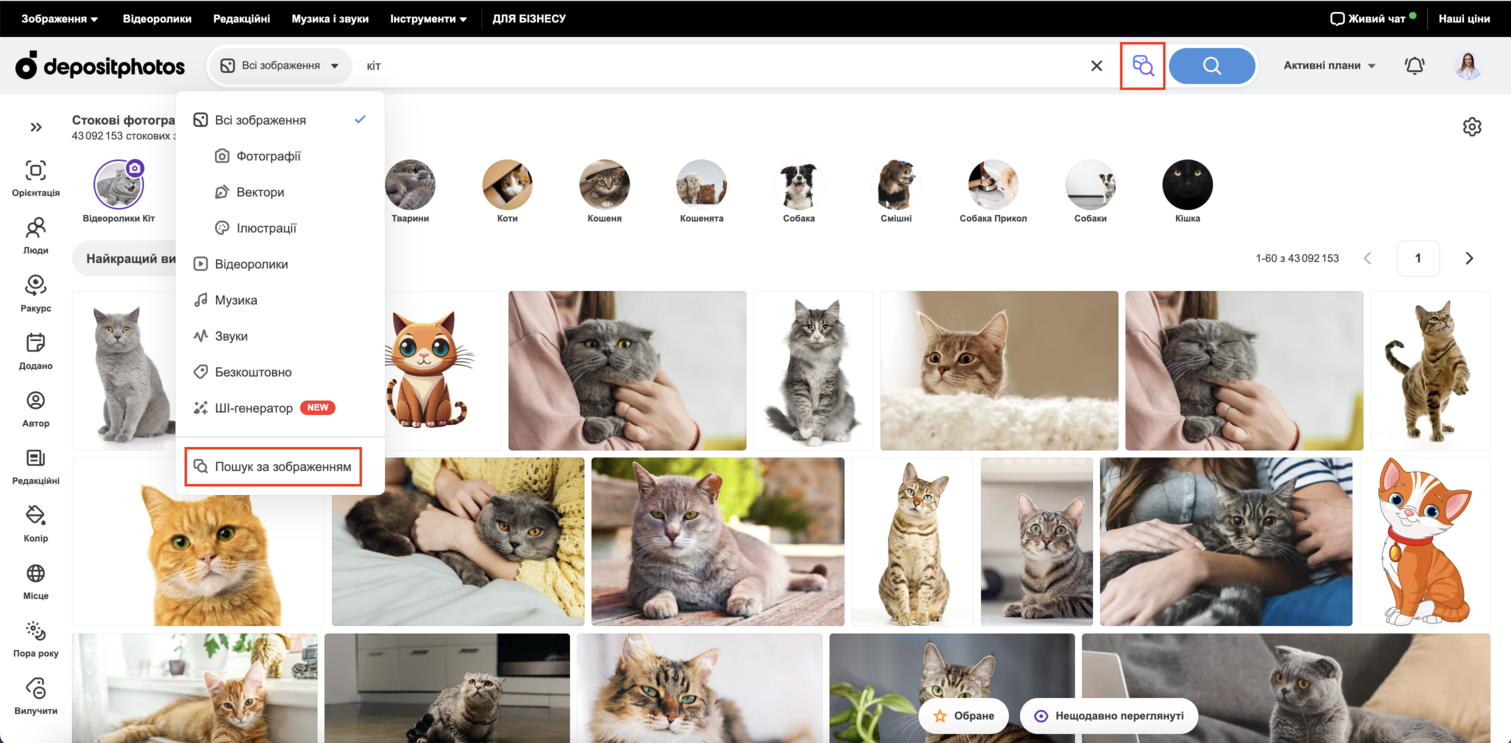Select the Відеоролики Кіт related search
Screen dimensions: 1511x743
coord(119,191)
